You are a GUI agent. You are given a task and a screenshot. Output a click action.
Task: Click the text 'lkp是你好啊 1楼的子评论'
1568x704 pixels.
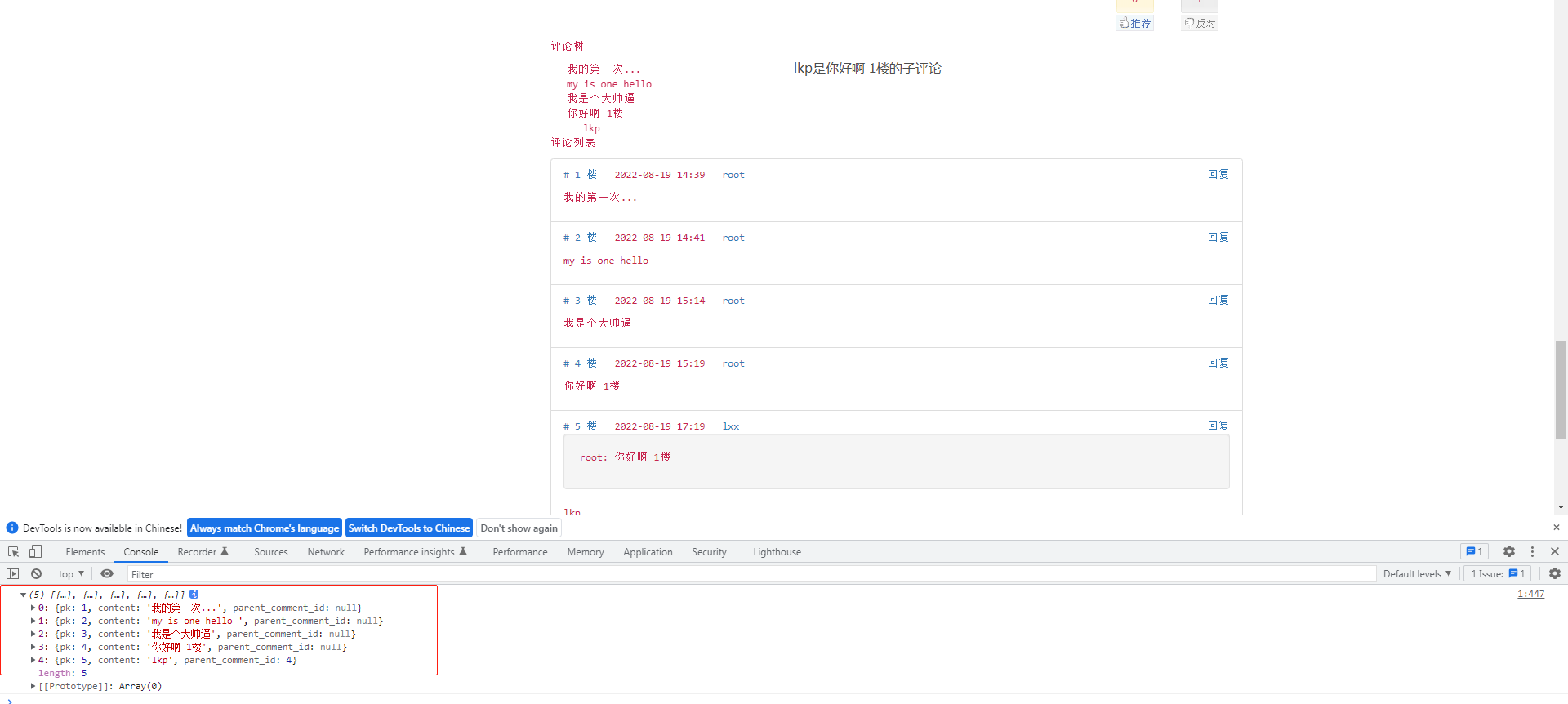pyautogui.click(x=867, y=69)
